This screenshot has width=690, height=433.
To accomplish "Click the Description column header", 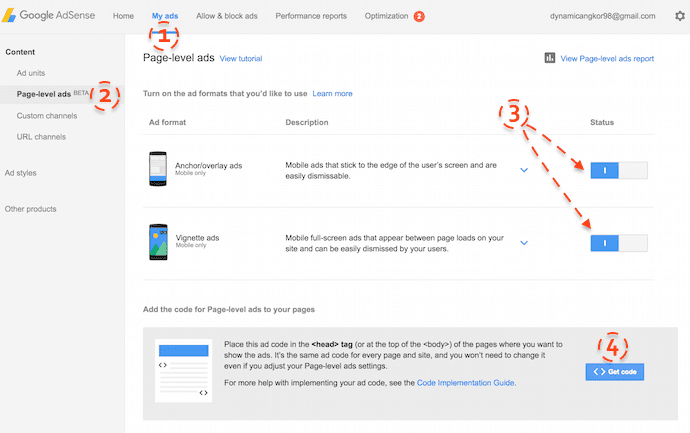I will [x=307, y=122].
